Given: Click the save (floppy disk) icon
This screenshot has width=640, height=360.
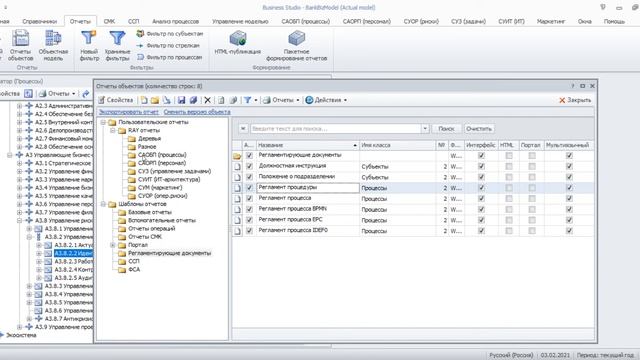Looking at the screenshot, I should pyautogui.click(x=181, y=100).
